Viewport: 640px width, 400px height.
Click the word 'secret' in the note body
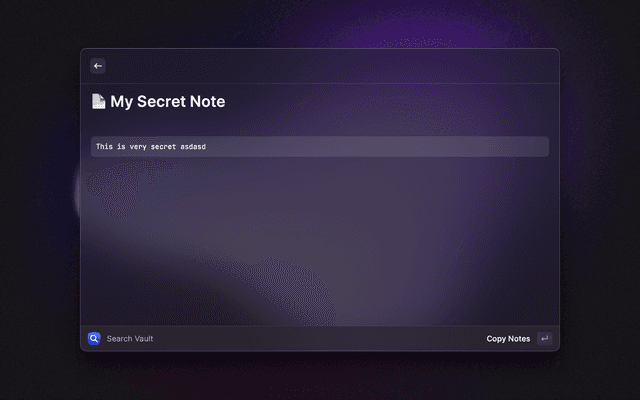pyautogui.click(x=163, y=147)
